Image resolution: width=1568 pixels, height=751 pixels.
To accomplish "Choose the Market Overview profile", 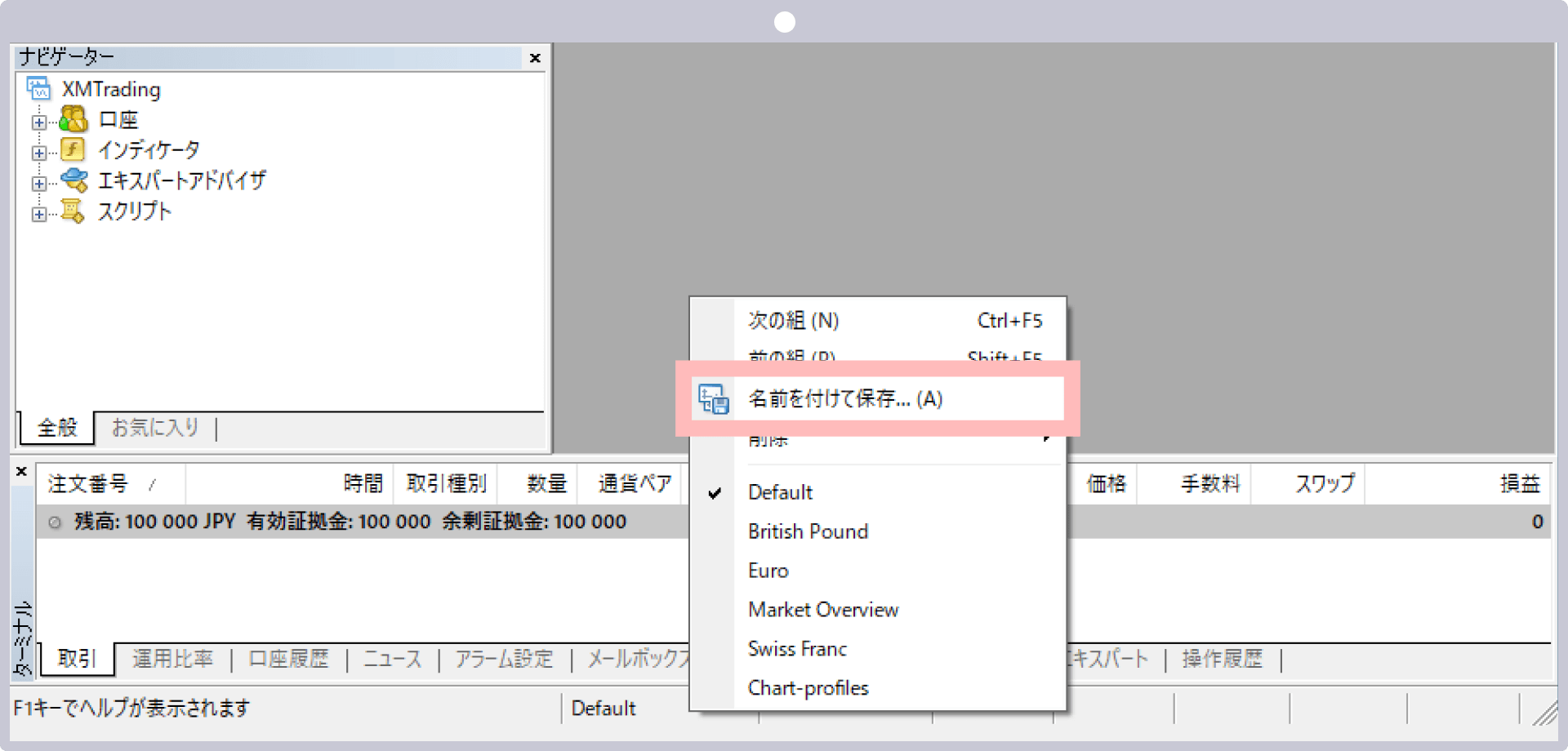I will 822,609.
